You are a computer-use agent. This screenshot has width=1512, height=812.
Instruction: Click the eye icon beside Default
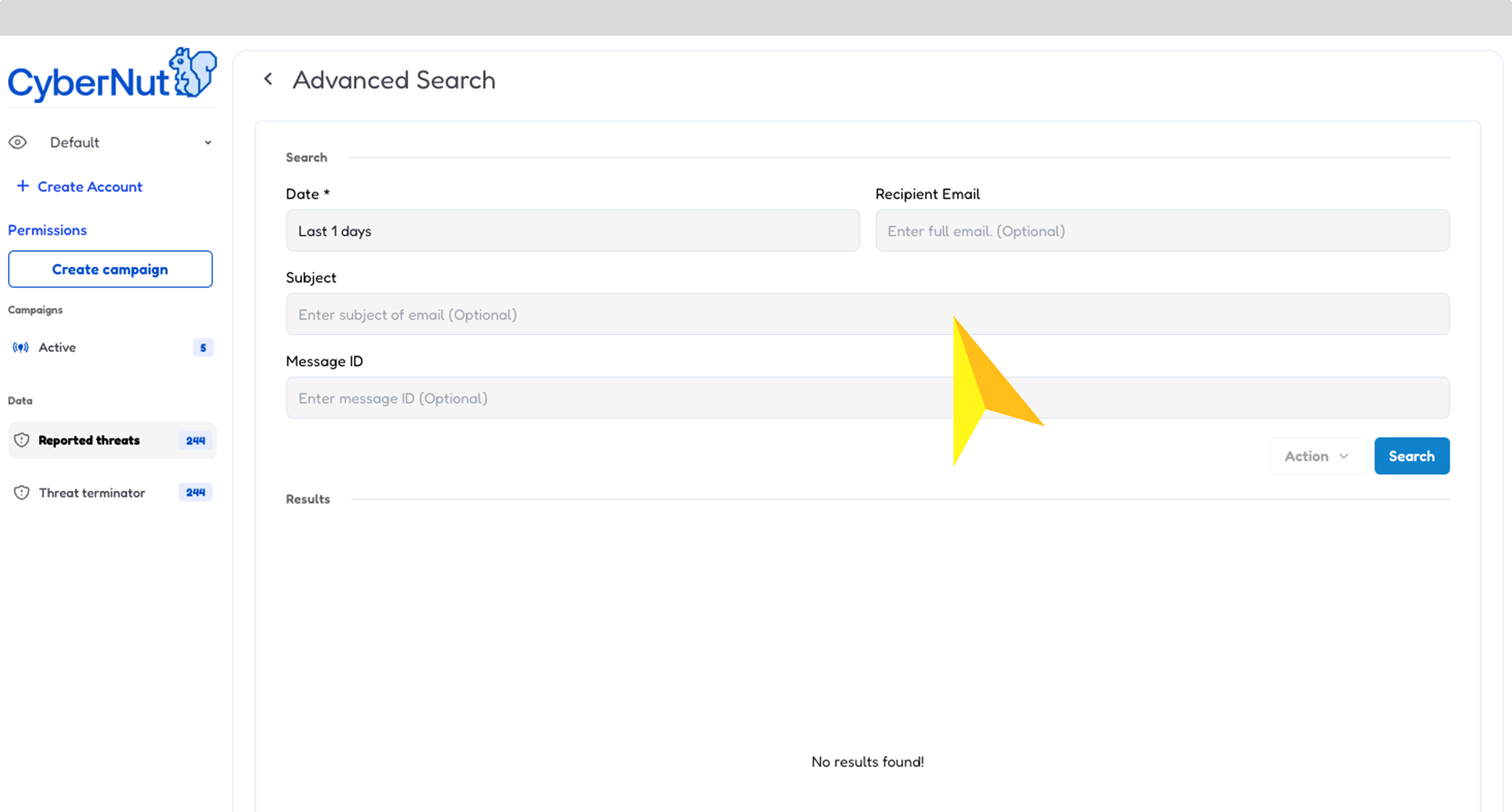point(18,142)
